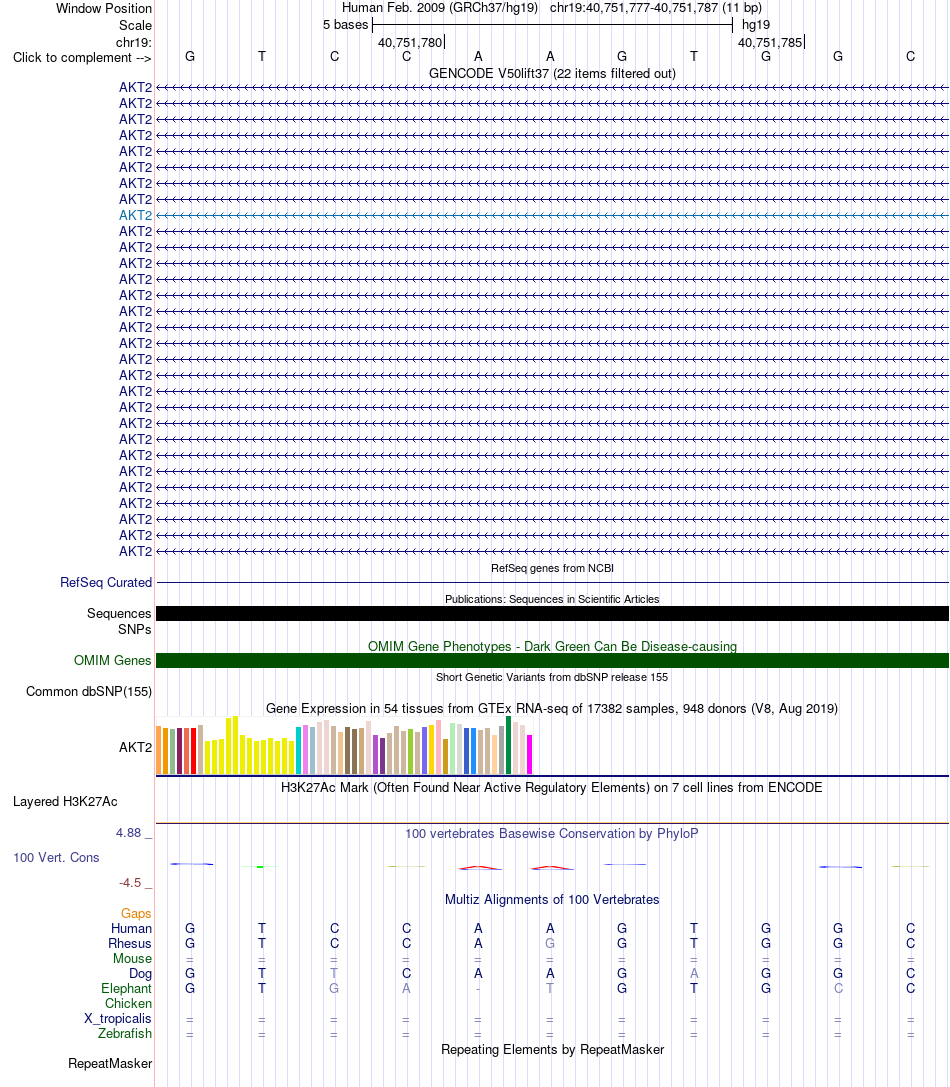Image resolution: width=950 pixels, height=1087 pixels.
Task: Click the pale mismatched G in Rhesus row
Action: (550, 943)
